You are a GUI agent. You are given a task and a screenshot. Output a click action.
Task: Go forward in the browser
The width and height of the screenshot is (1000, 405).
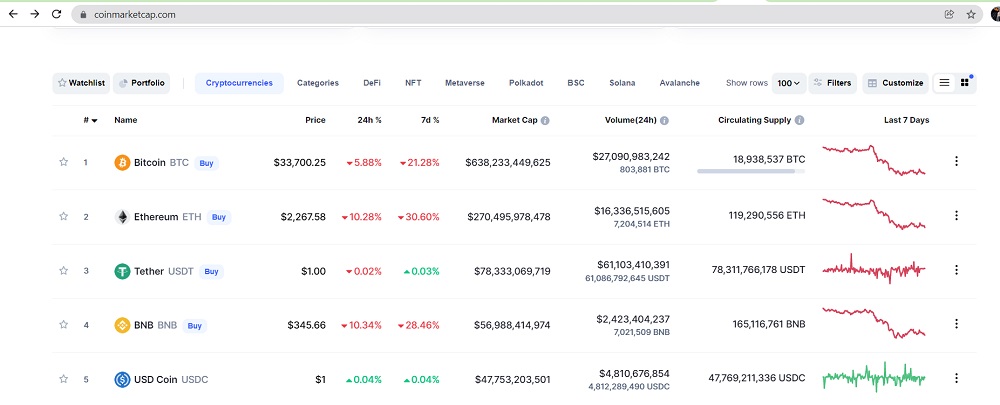coord(34,14)
